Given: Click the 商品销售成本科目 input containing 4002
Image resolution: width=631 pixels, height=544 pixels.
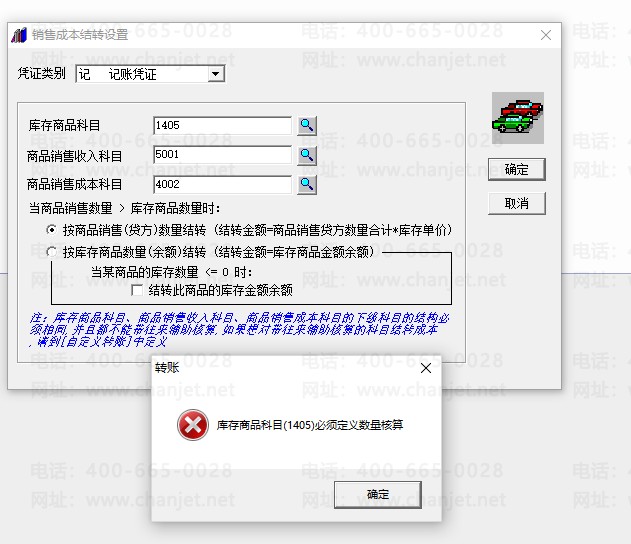Looking at the screenshot, I should coord(223,185).
